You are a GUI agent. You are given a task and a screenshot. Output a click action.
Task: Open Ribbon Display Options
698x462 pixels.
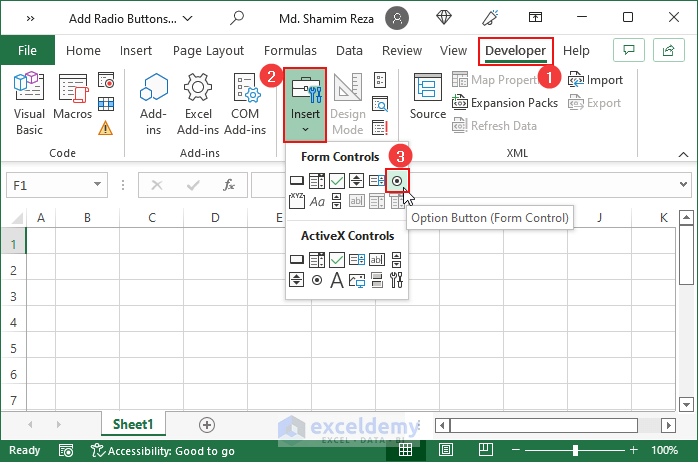pos(535,17)
